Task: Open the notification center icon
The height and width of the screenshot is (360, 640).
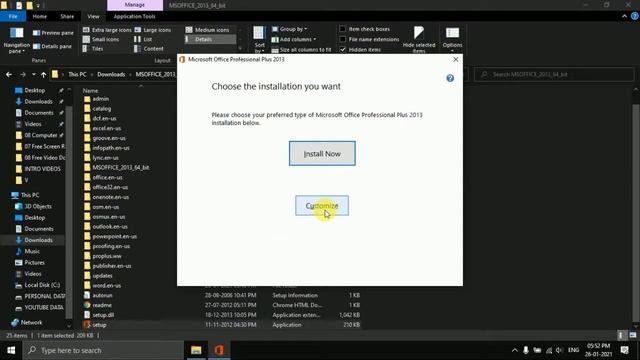Action: tap(624, 350)
